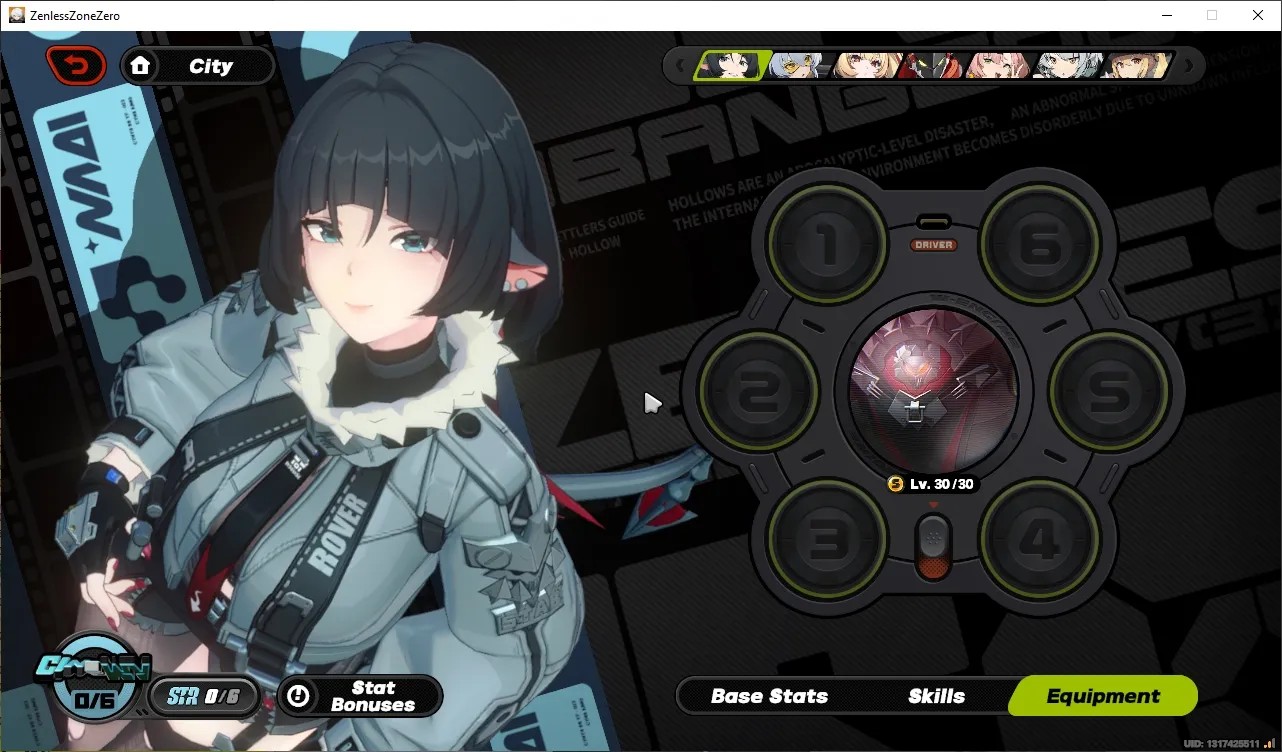Show next agents with right arrow
This screenshot has width=1282, height=752.
[1189, 66]
